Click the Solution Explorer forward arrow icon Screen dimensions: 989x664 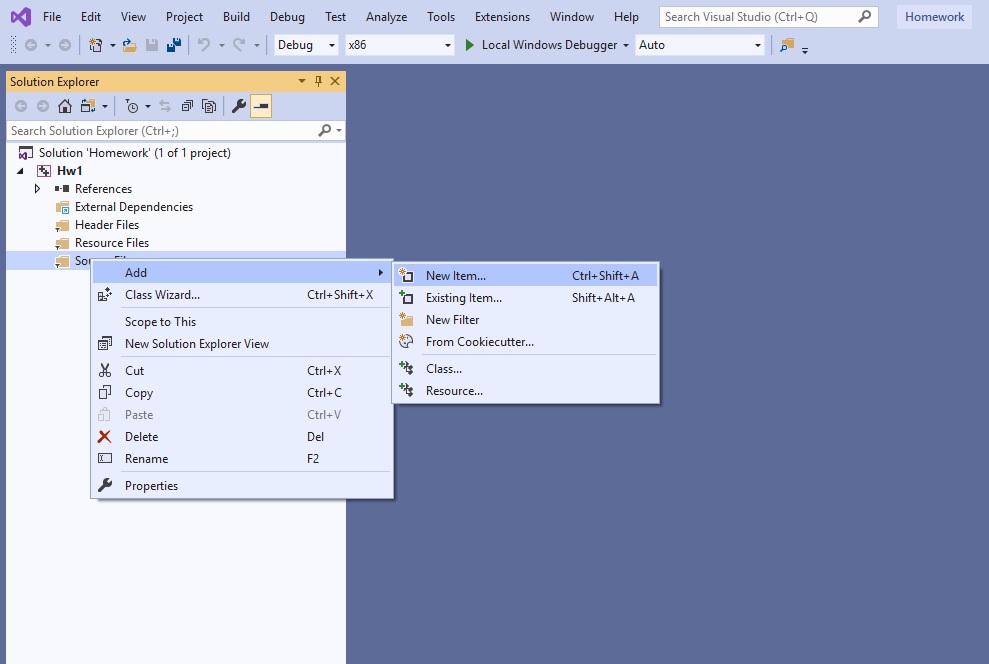[42, 106]
